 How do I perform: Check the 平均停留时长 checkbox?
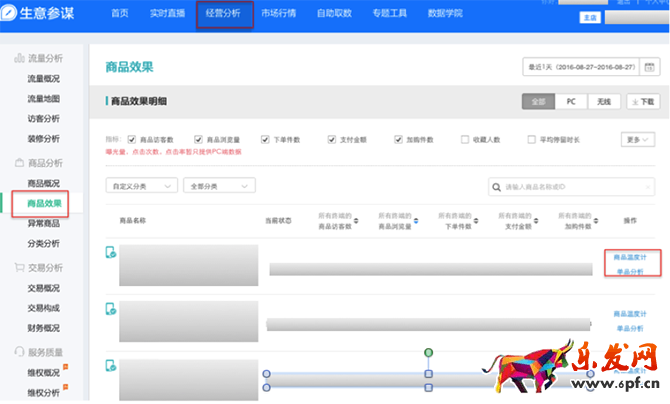[532, 140]
